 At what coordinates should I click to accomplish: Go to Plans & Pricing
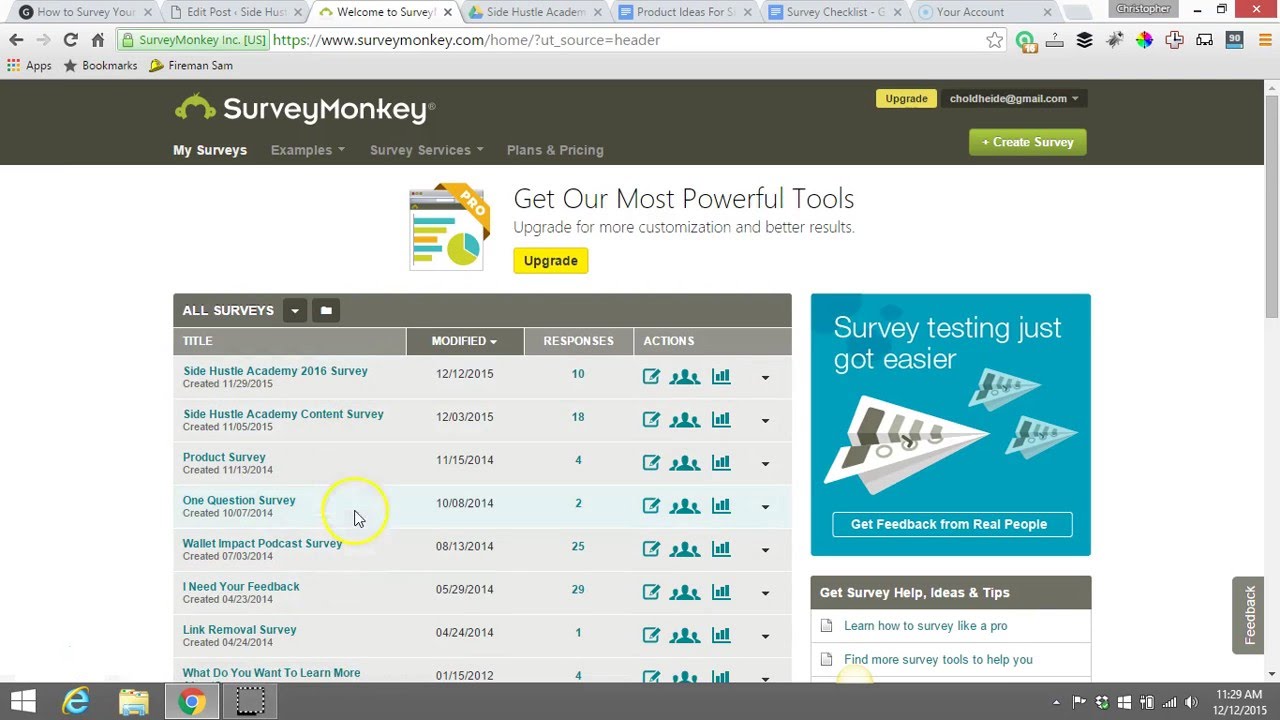click(555, 150)
